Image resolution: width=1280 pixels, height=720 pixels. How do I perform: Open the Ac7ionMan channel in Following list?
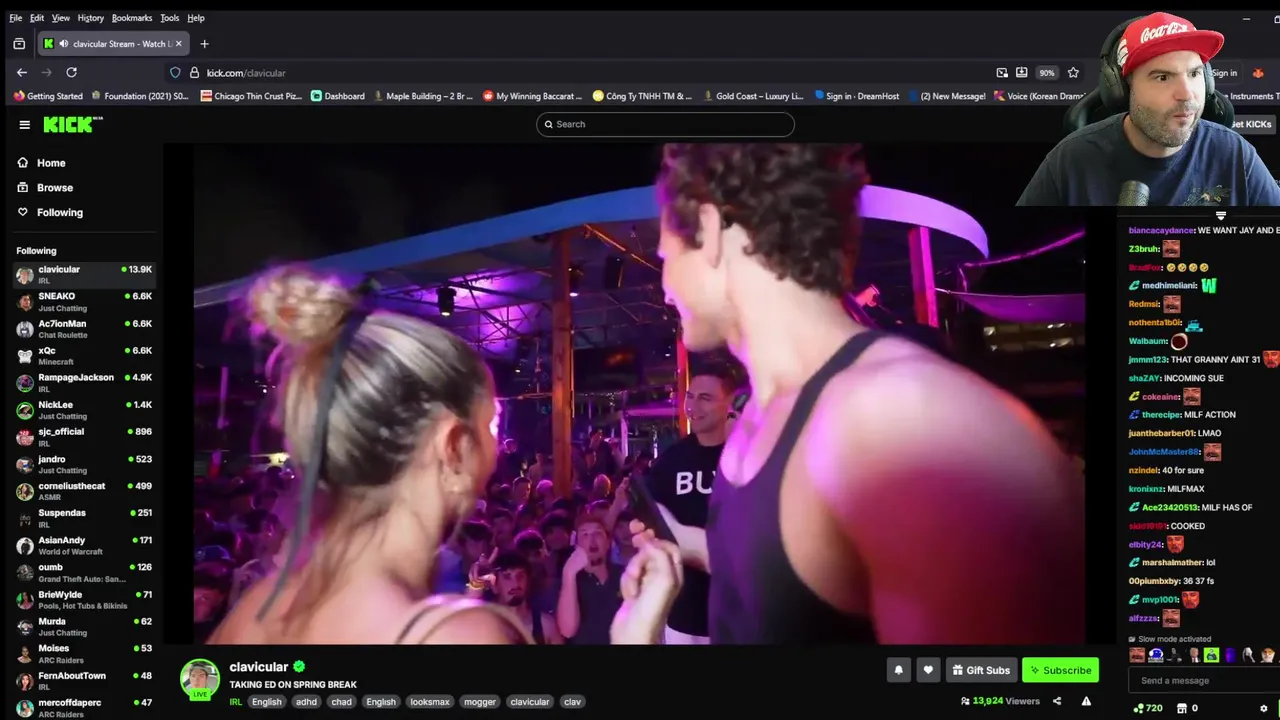84,329
